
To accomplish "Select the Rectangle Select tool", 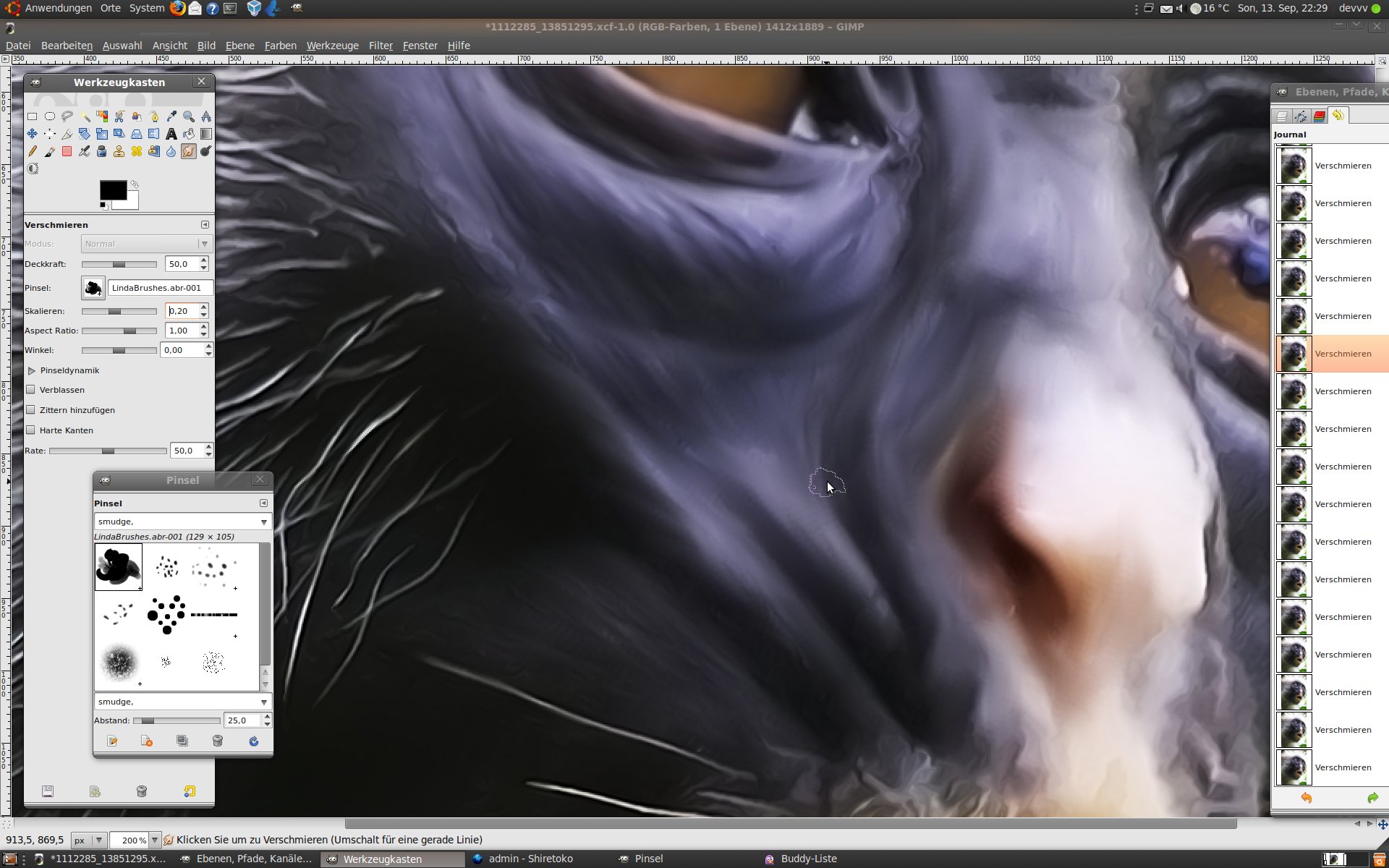I will point(32,116).
